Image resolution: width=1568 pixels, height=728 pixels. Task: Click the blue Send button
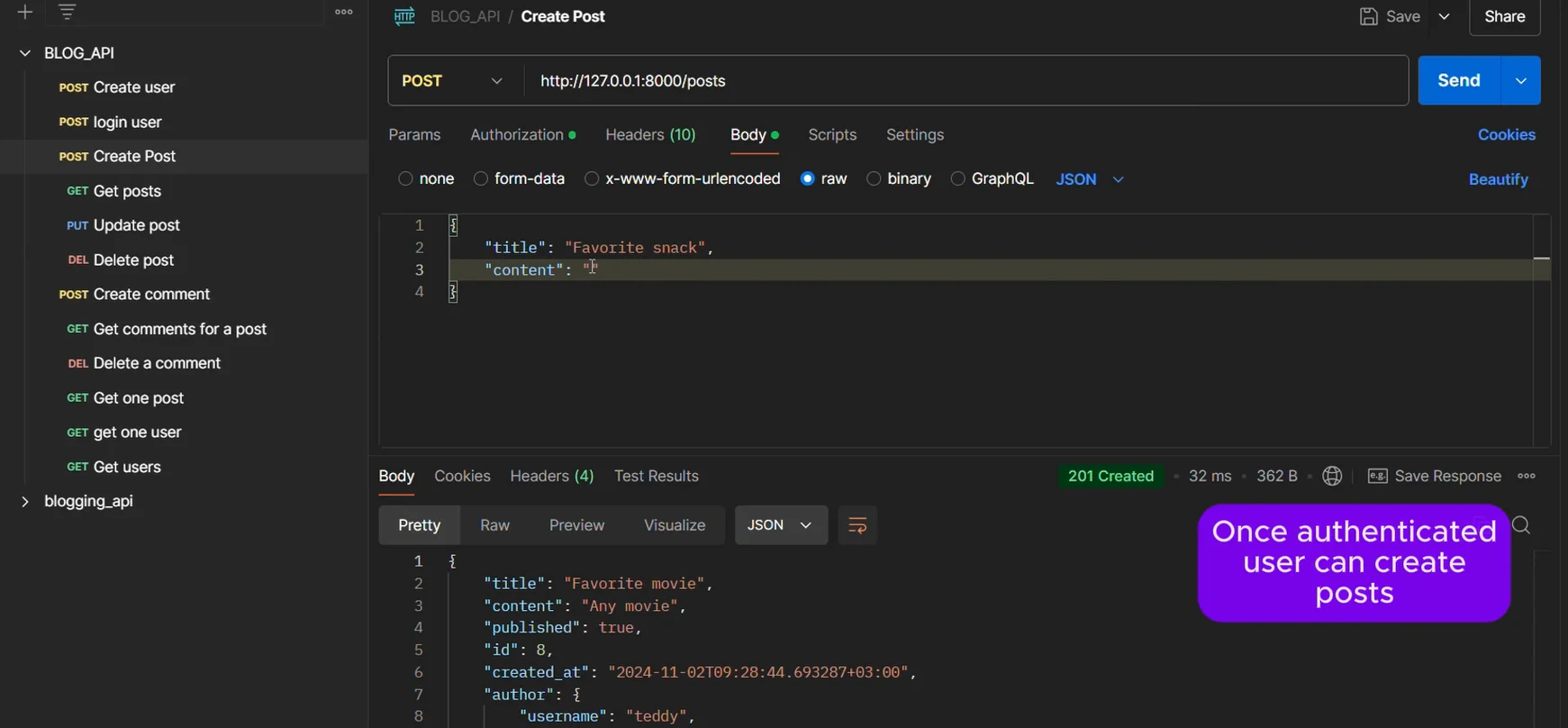[1459, 80]
